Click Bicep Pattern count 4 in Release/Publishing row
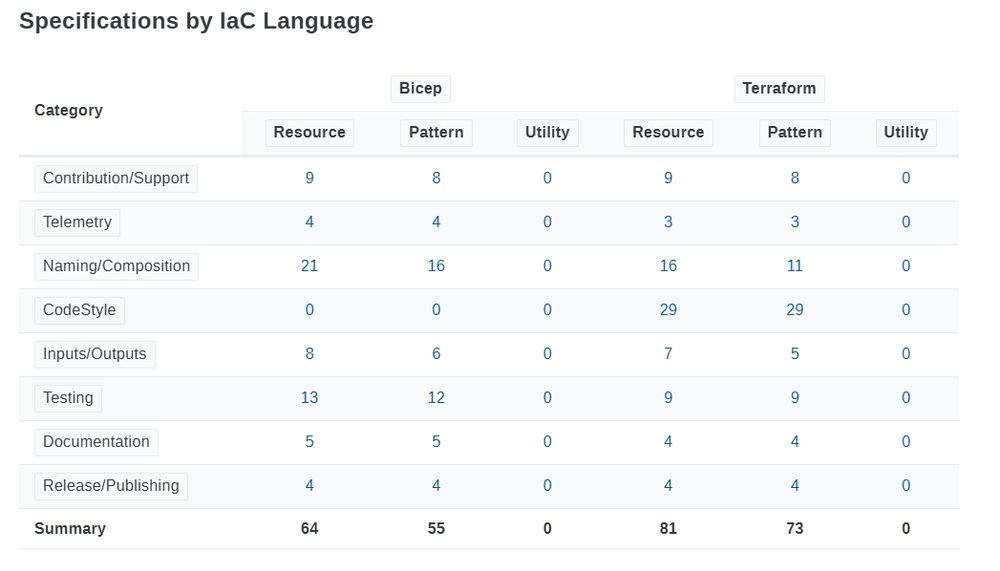 [436, 487]
